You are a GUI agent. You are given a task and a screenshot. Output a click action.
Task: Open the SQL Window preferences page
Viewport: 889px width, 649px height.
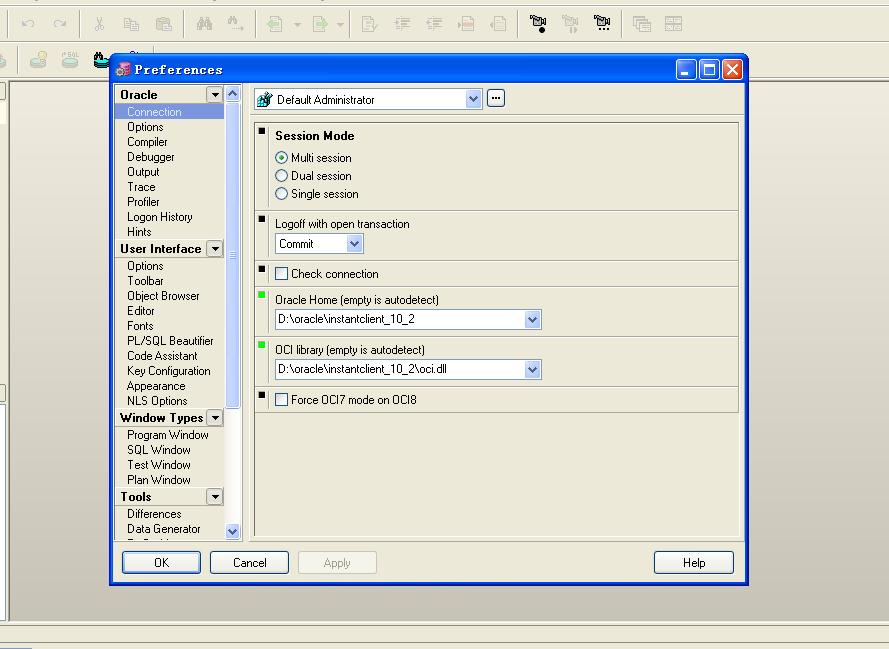(x=159, y=449)
